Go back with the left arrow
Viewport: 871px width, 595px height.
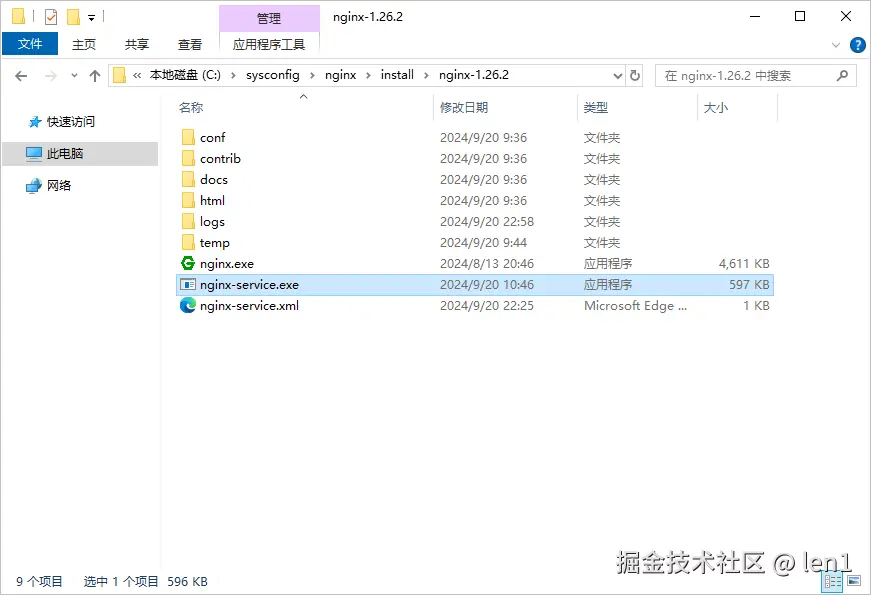pos(21,76)
